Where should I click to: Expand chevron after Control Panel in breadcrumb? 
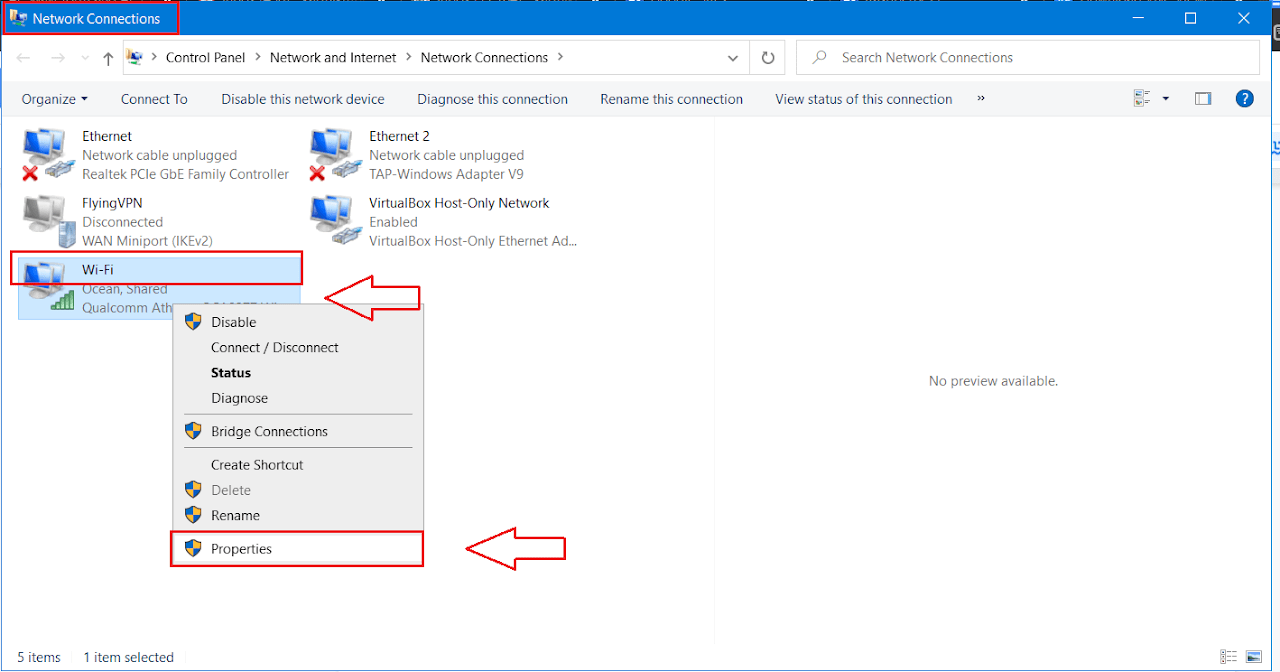click(x=257, y=58)
